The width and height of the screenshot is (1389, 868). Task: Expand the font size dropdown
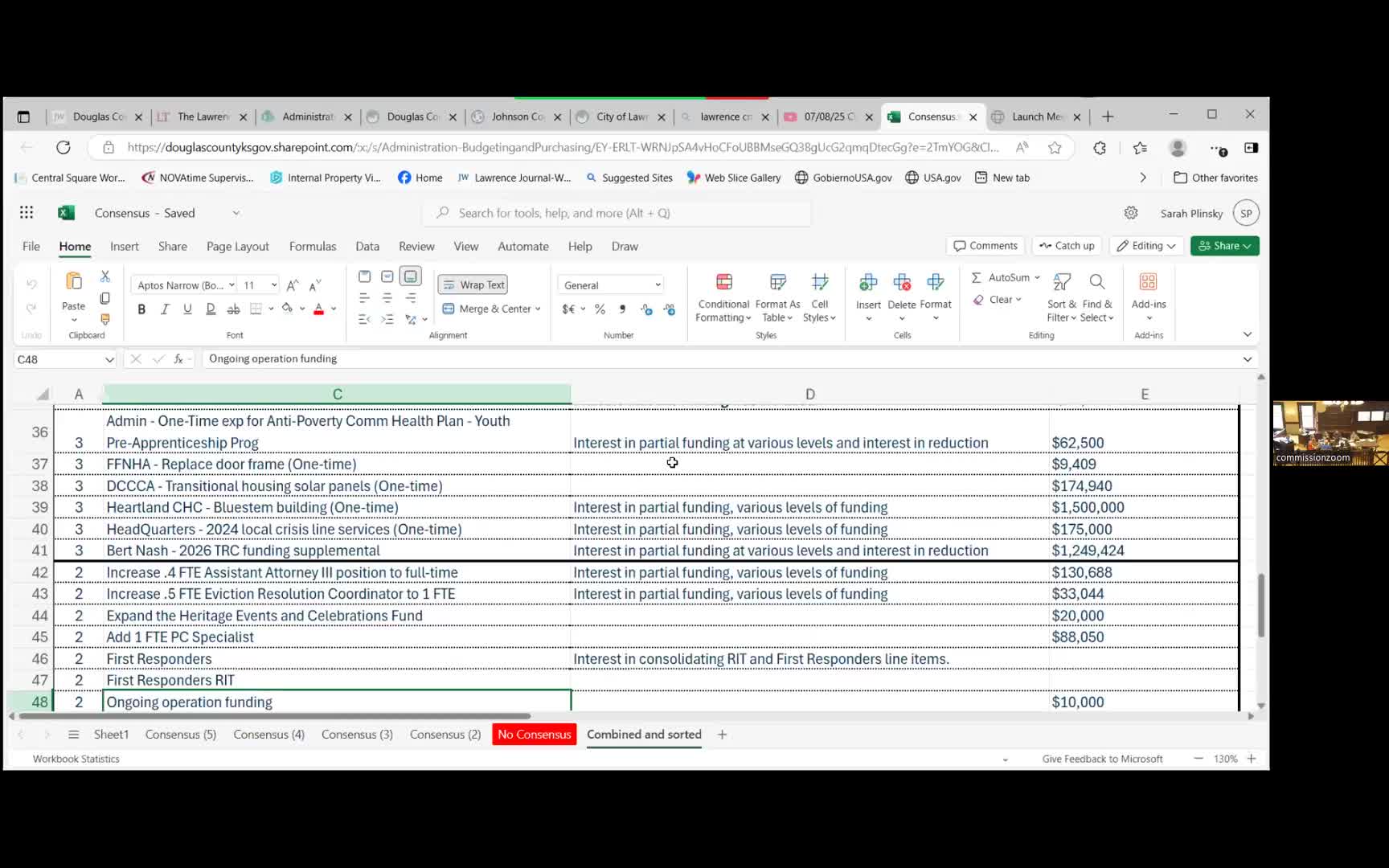(274, 285)
